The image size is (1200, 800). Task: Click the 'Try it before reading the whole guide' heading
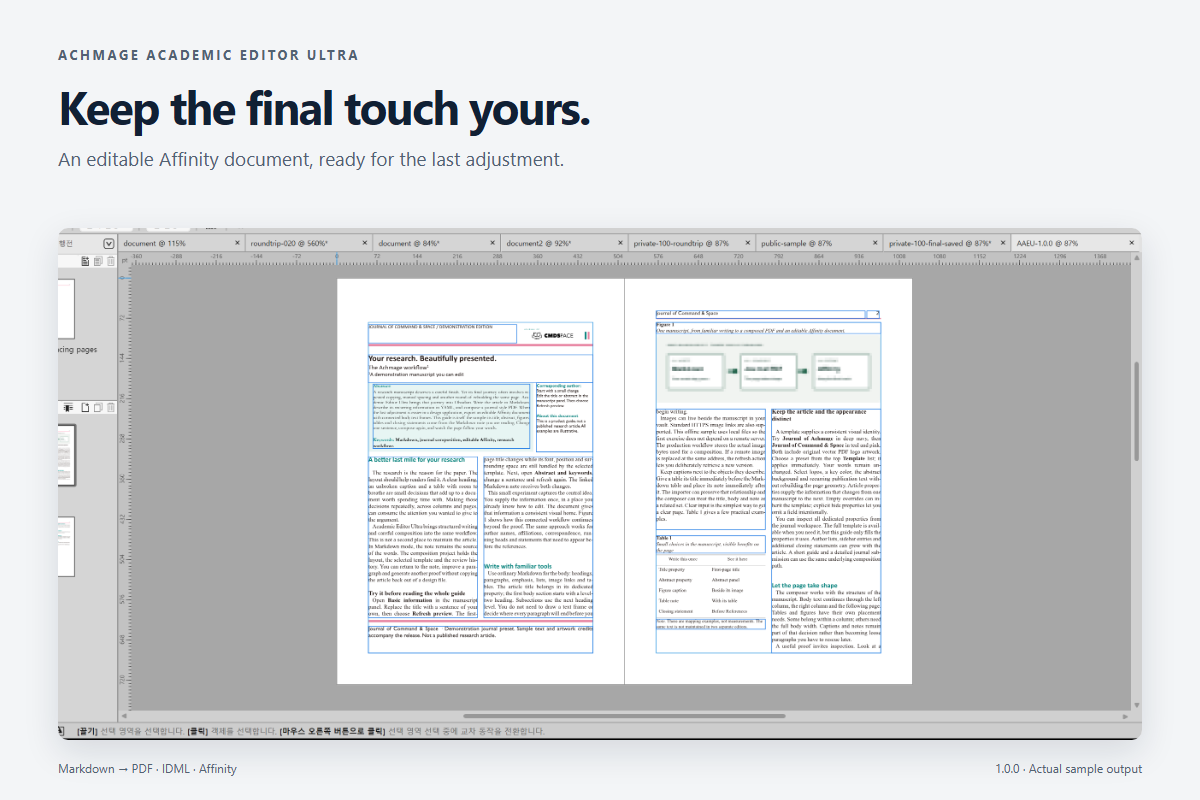[x=417, y=593]
